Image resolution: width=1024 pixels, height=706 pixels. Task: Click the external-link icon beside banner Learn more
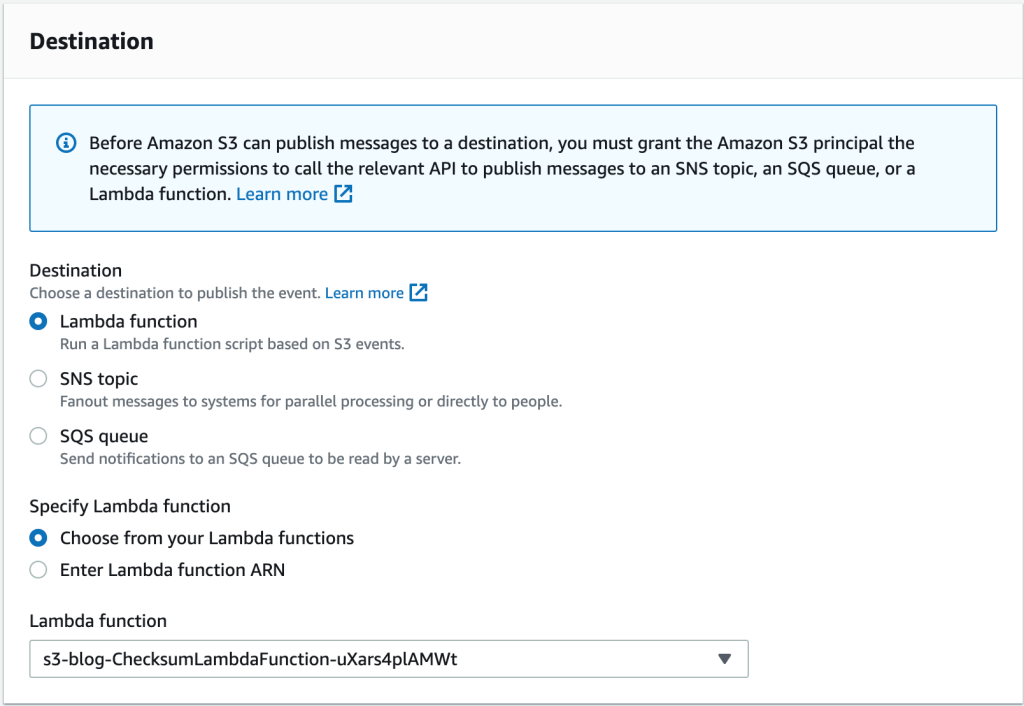(341, 193)
